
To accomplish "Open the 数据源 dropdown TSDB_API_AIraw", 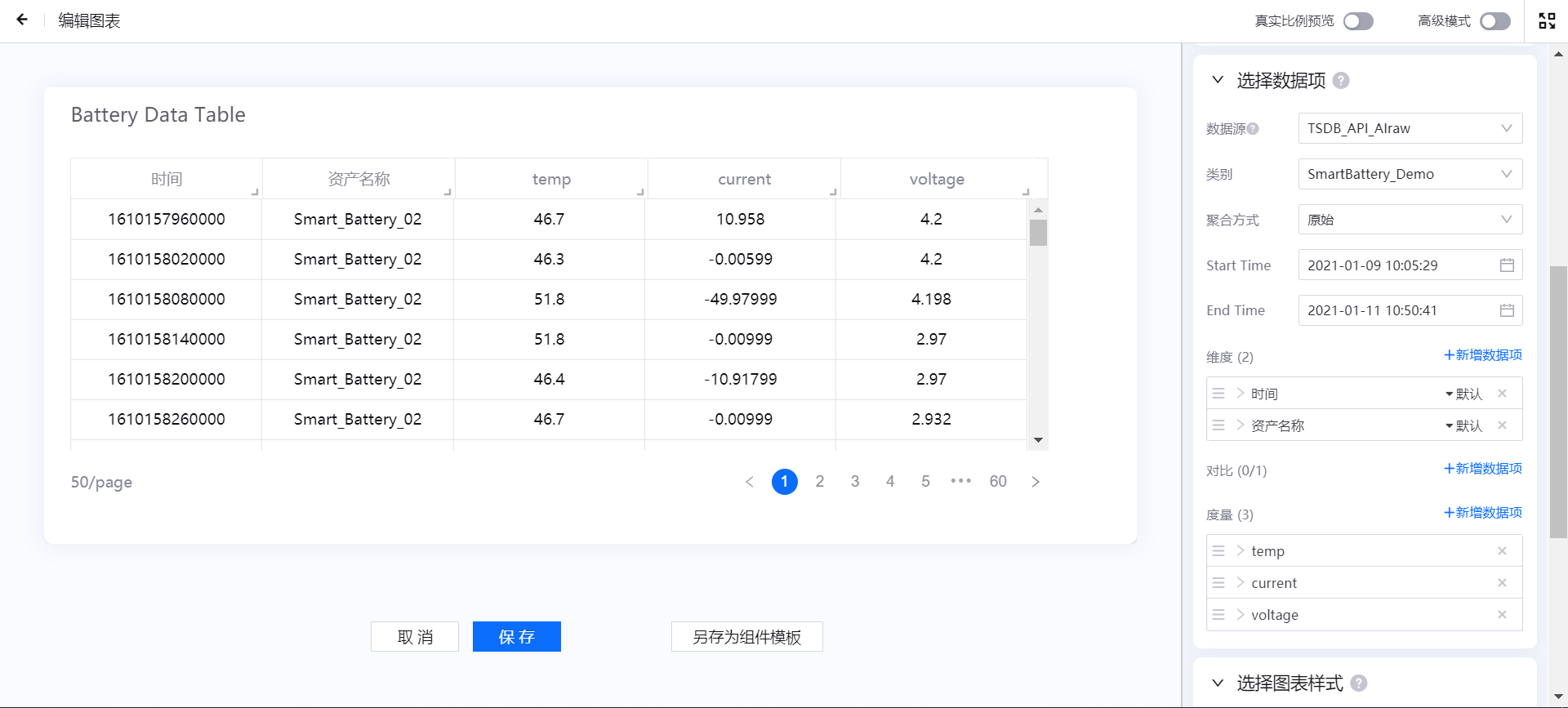I will (x=1410, y=128).
